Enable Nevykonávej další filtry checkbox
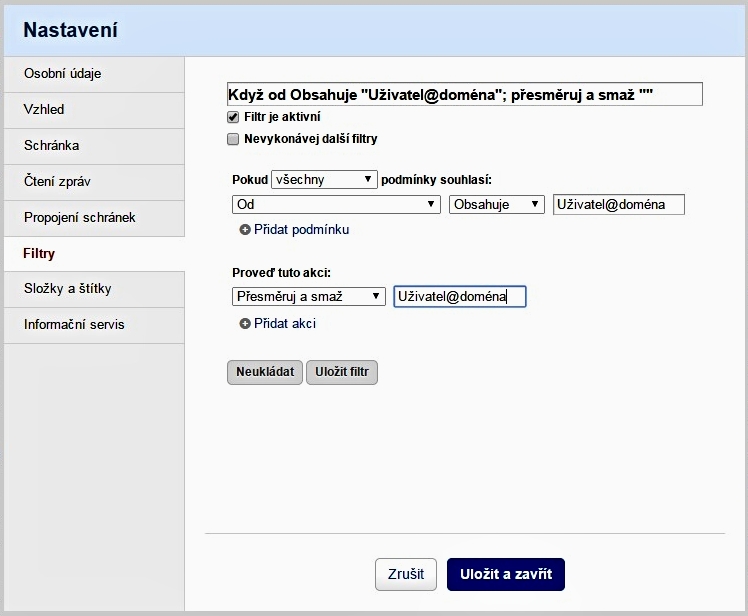The width and height of the screenshot is (748, 616). pos(234,139)
